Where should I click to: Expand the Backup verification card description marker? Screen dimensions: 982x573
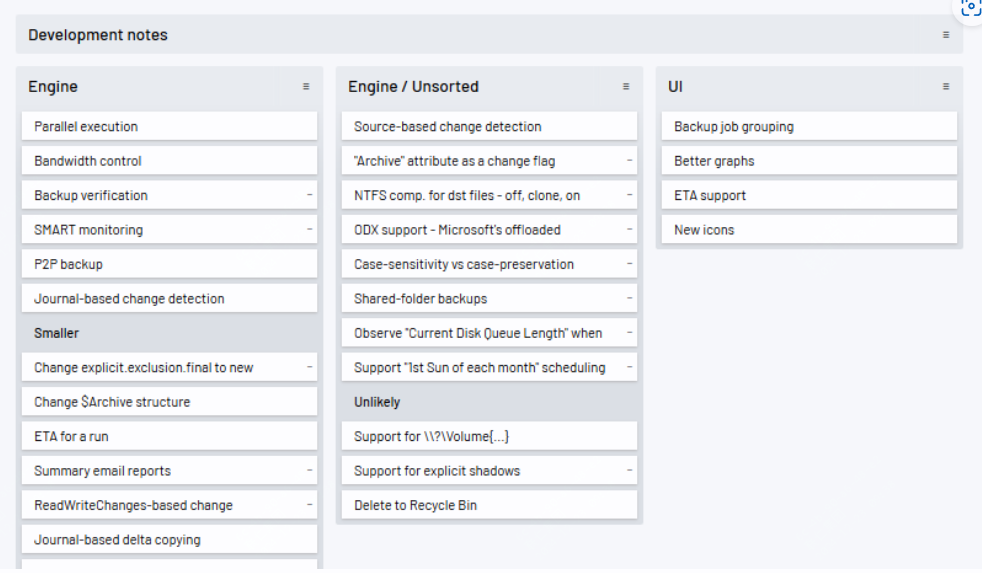[309, 195]
